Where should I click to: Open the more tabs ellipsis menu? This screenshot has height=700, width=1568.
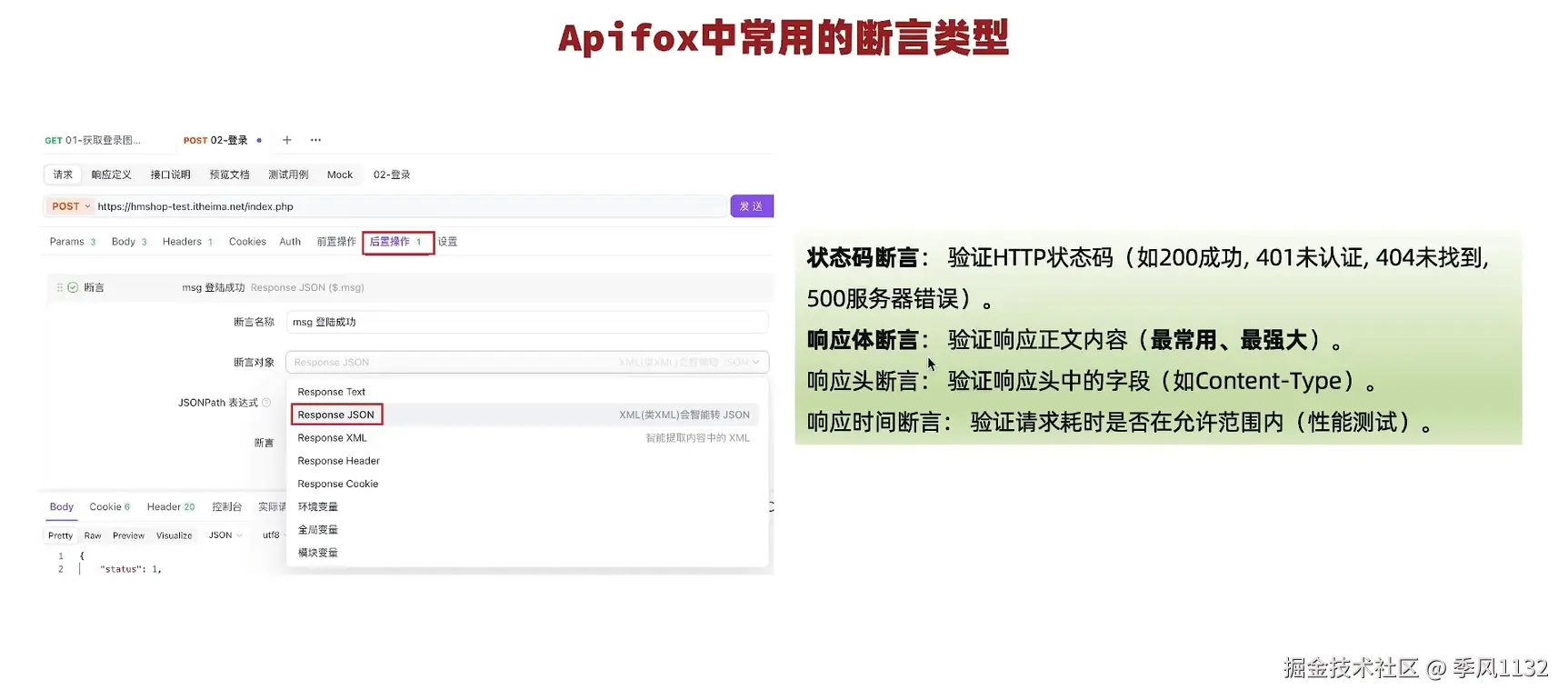[x=315, y=140]
